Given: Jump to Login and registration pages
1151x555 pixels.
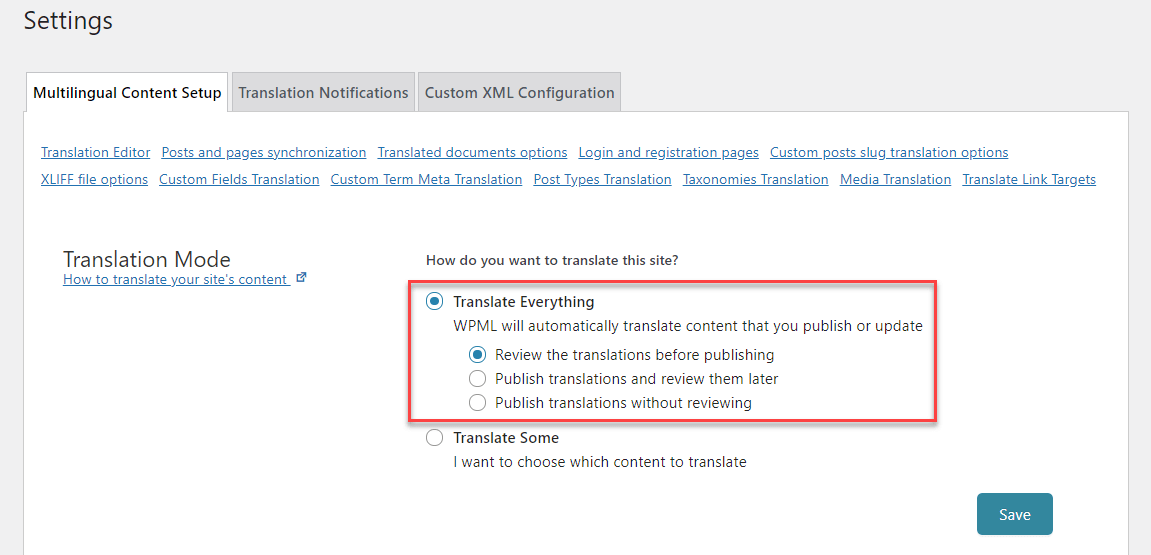Looking at the screenshot, I should coord(668,153).
